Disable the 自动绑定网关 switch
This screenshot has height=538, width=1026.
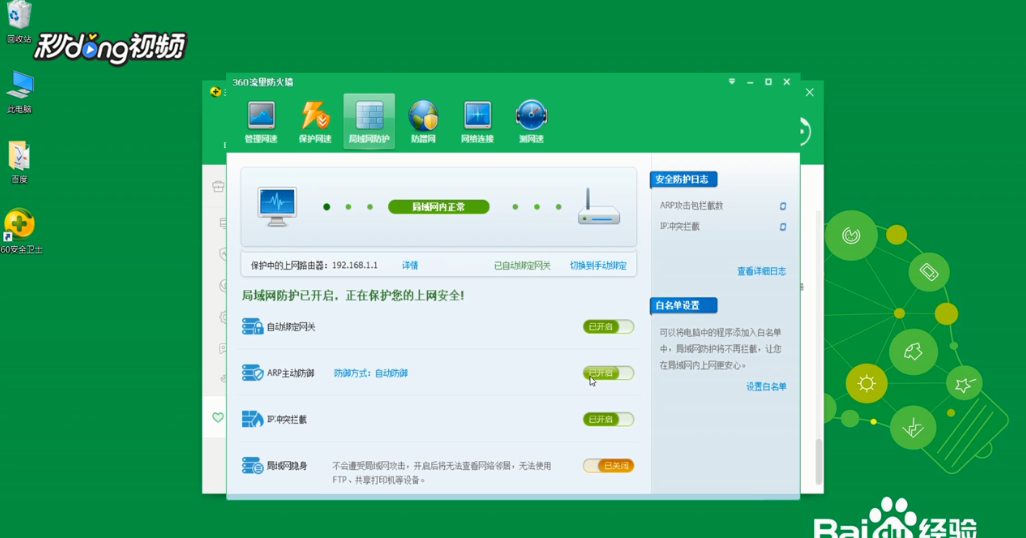click(x=609, y=327)
